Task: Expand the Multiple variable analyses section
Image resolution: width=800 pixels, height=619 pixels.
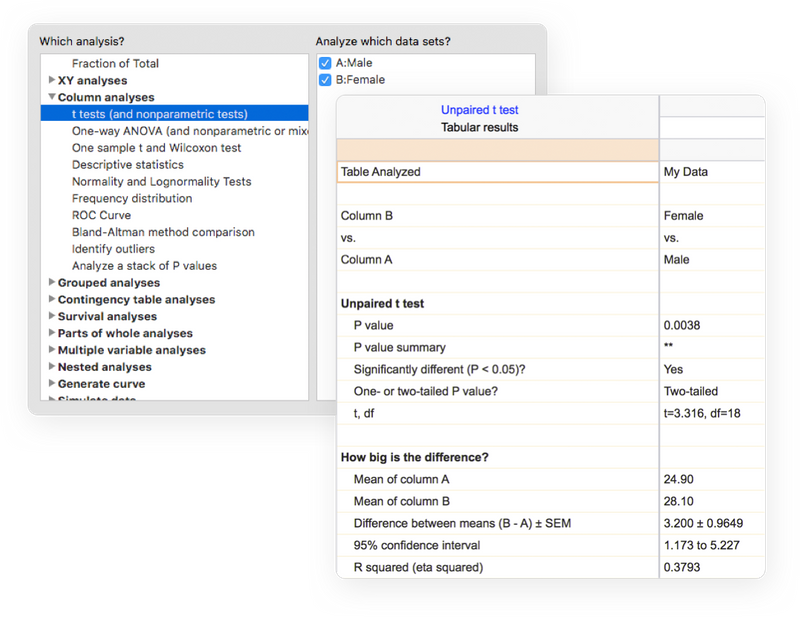Action: 52,349
